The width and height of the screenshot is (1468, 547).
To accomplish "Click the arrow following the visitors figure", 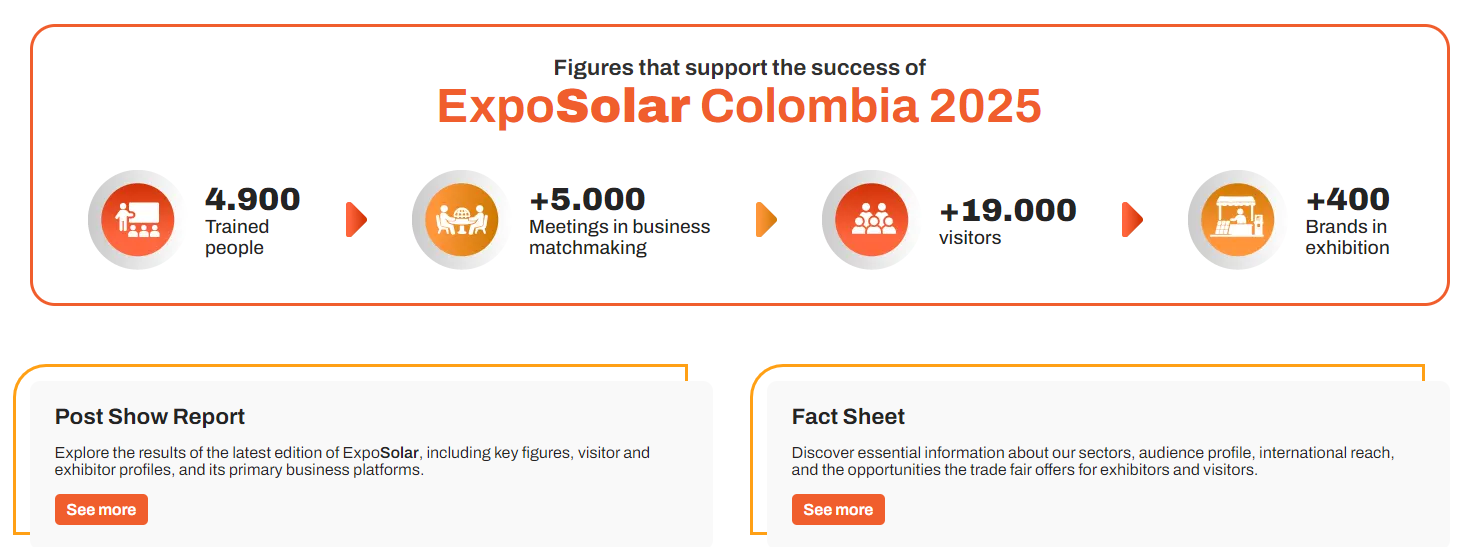I will [x=1132, y=219].
